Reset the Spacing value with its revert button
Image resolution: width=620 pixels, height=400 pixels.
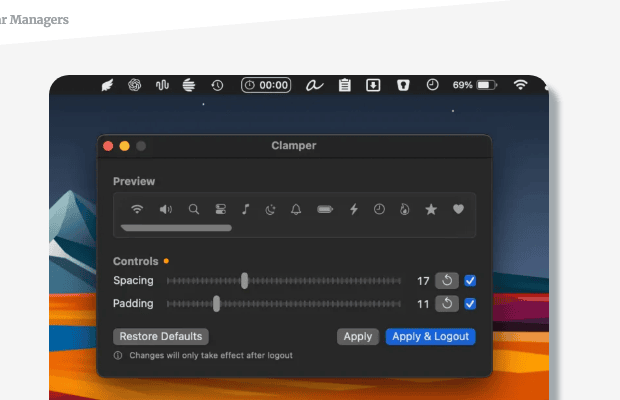447,281
